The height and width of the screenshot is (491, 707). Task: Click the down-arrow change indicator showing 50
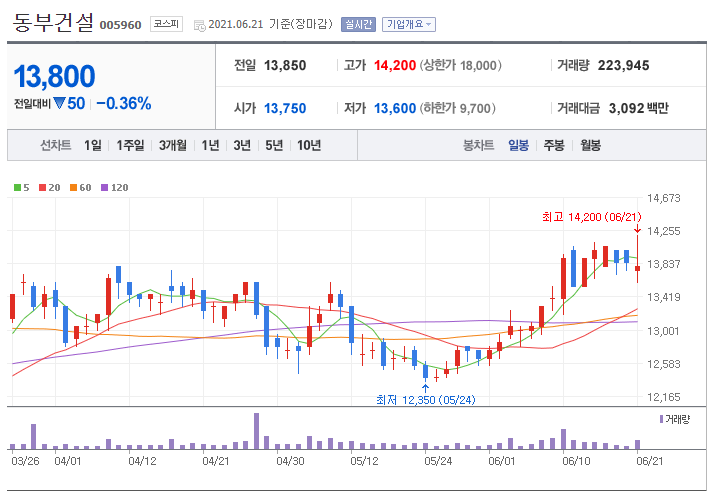69,104
